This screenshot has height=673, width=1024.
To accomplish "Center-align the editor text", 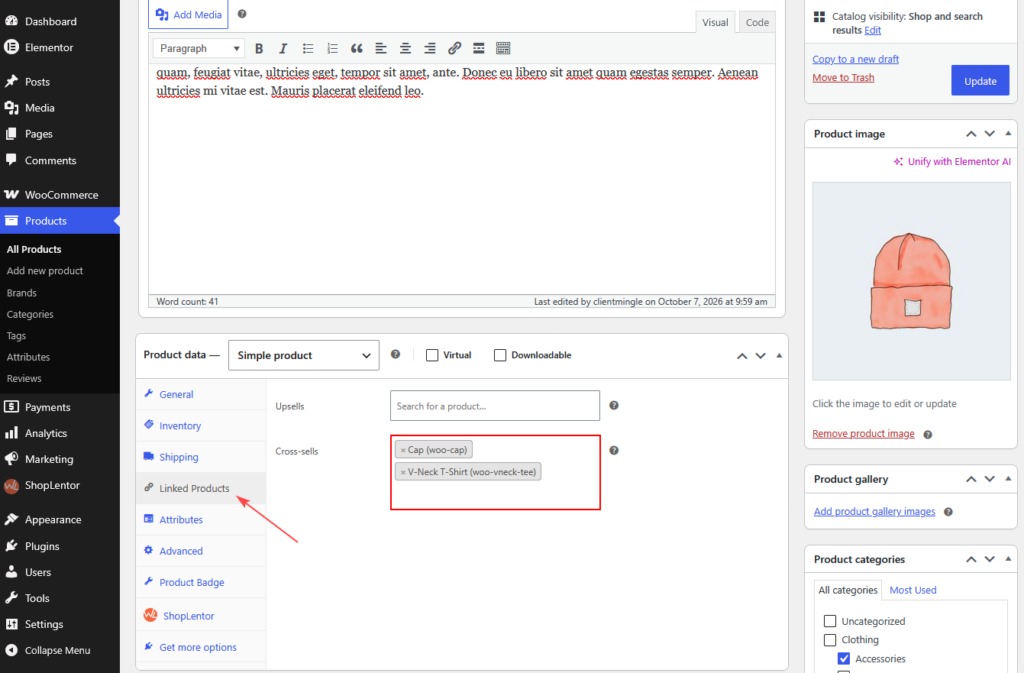I will coord(406,48).
